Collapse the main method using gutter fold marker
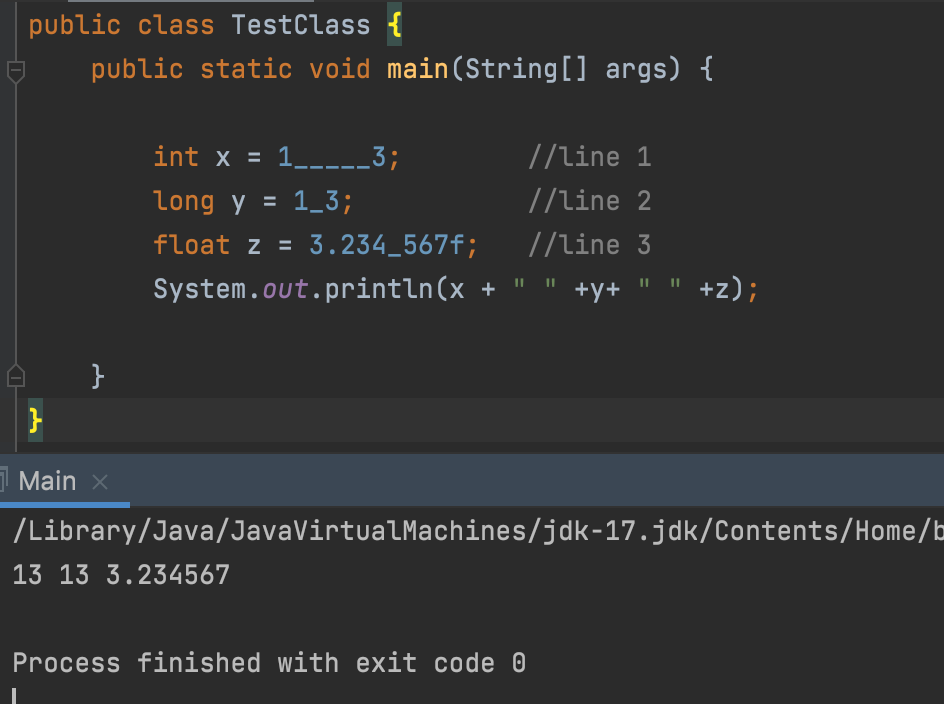944x704 pixels. pos(14,70)
